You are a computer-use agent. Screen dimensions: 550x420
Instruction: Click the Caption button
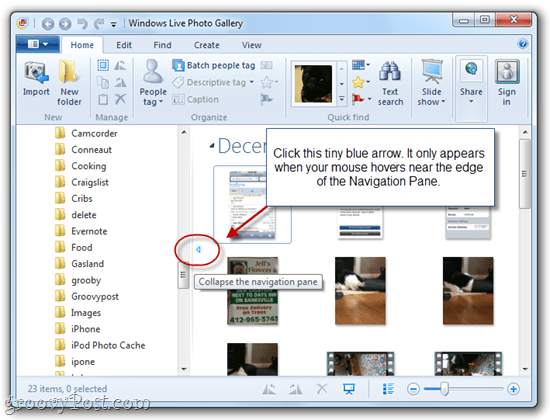pos(196,100)
